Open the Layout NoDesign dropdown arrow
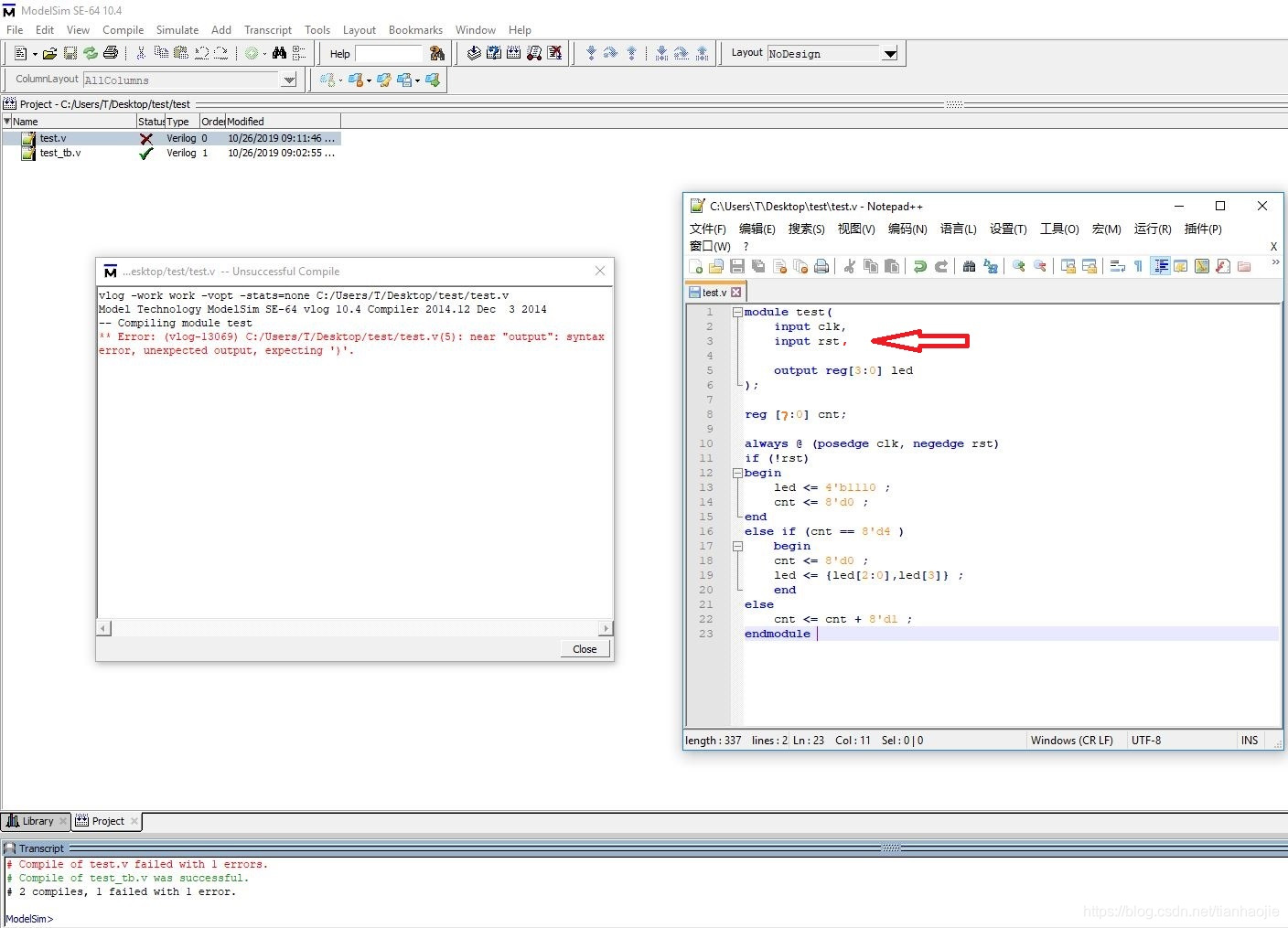1288x928 pixels. tap(890, 53)
